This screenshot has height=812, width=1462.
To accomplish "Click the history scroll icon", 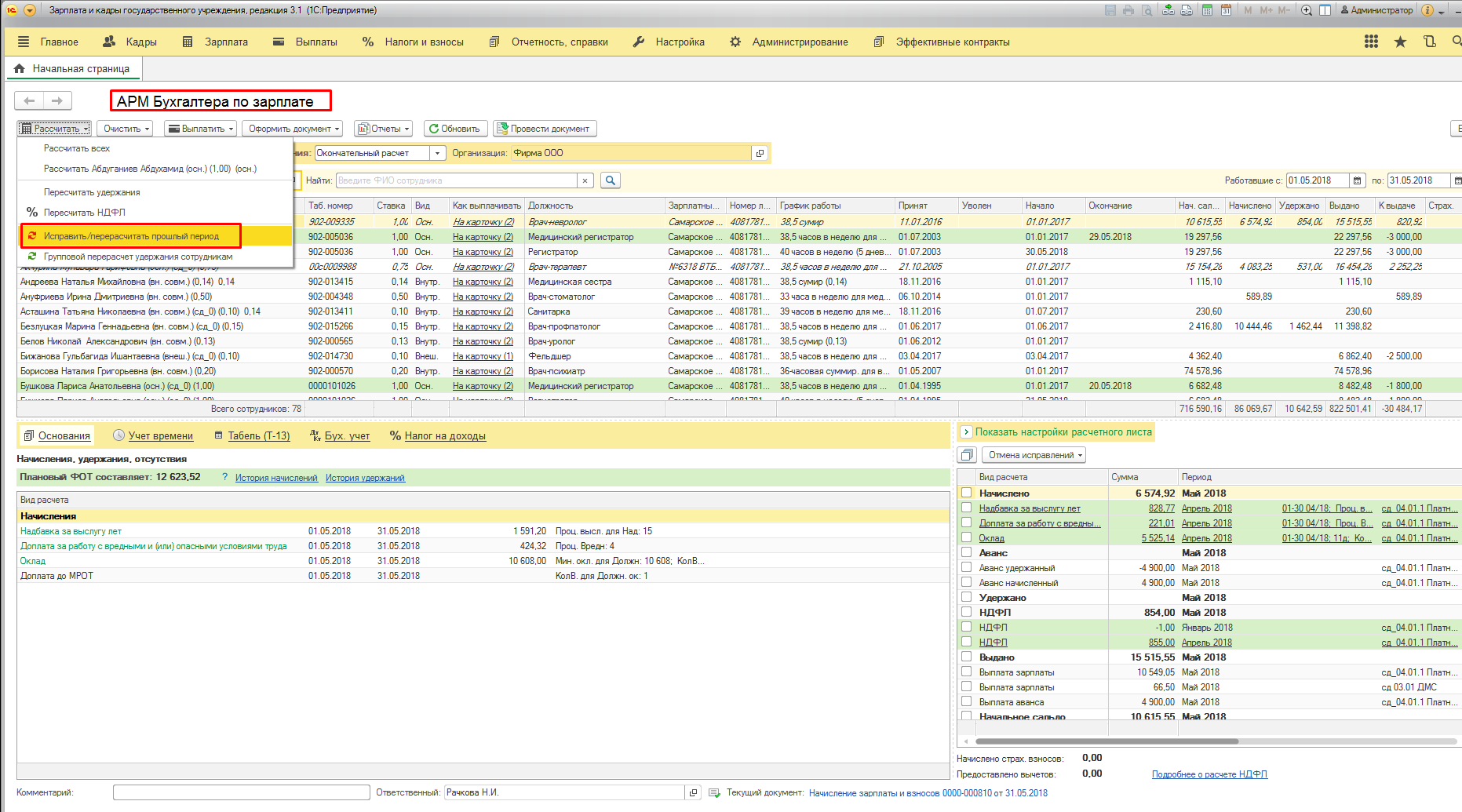I will click(1430, 42).
